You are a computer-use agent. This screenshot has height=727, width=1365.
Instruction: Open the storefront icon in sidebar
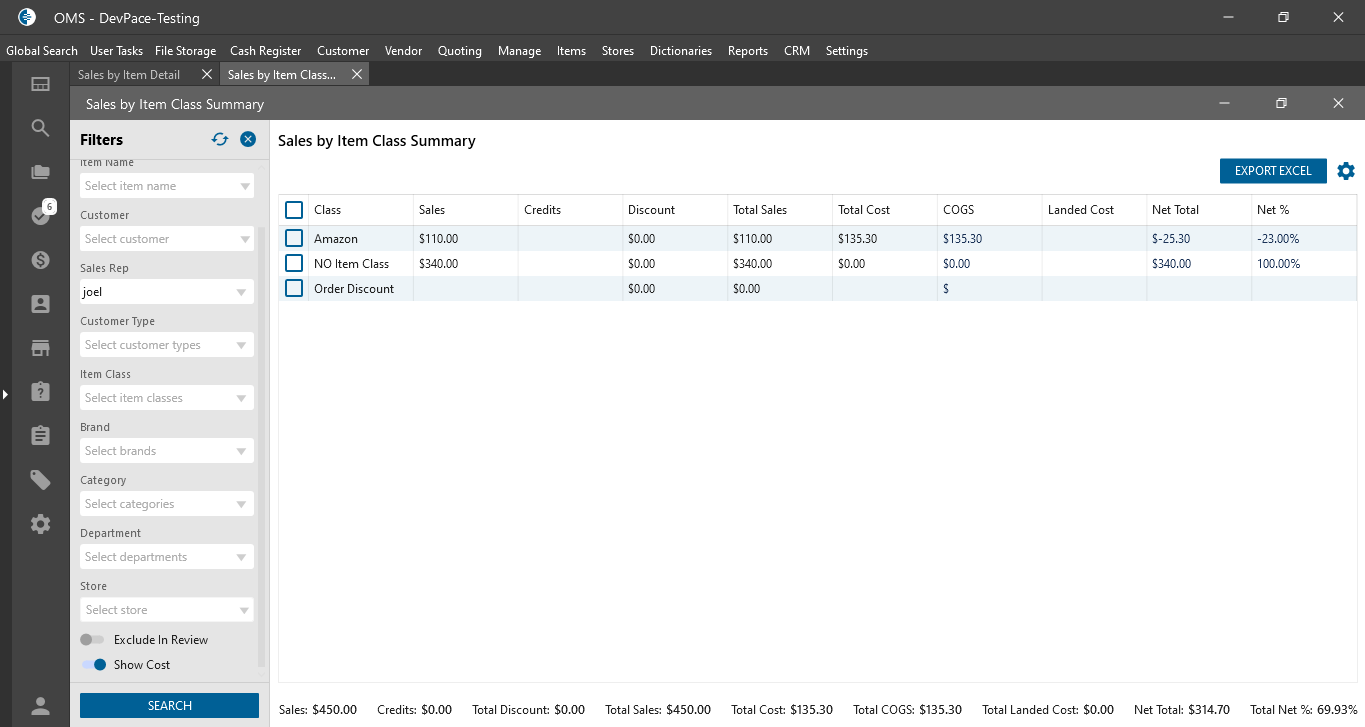pyautogui.click(x=40, y=348)
